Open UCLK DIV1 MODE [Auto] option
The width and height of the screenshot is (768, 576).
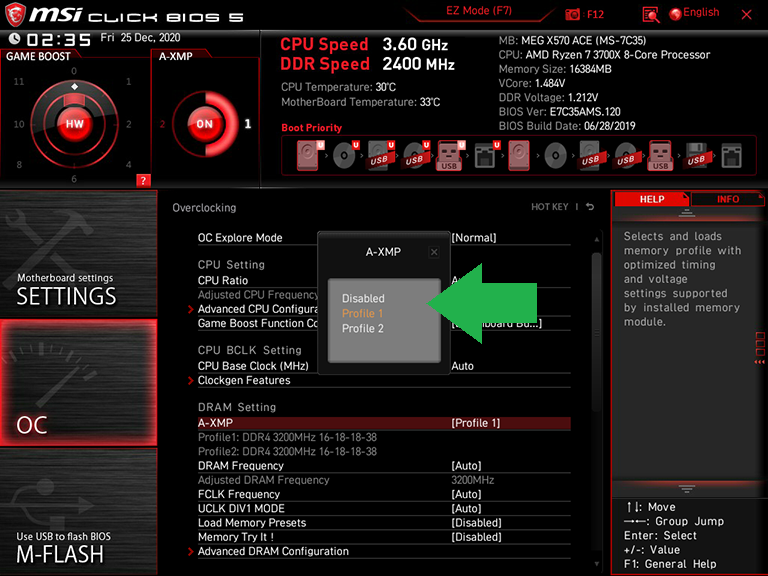point(384,508)
